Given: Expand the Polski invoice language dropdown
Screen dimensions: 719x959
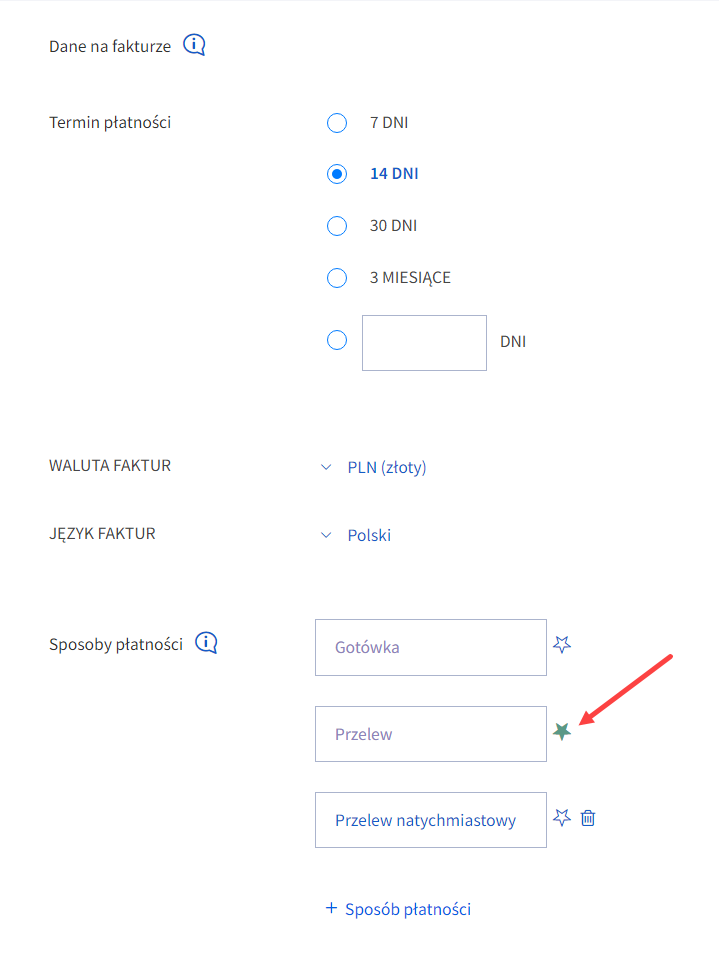Looking at the screenshot, I should click(x=369, y=535).
